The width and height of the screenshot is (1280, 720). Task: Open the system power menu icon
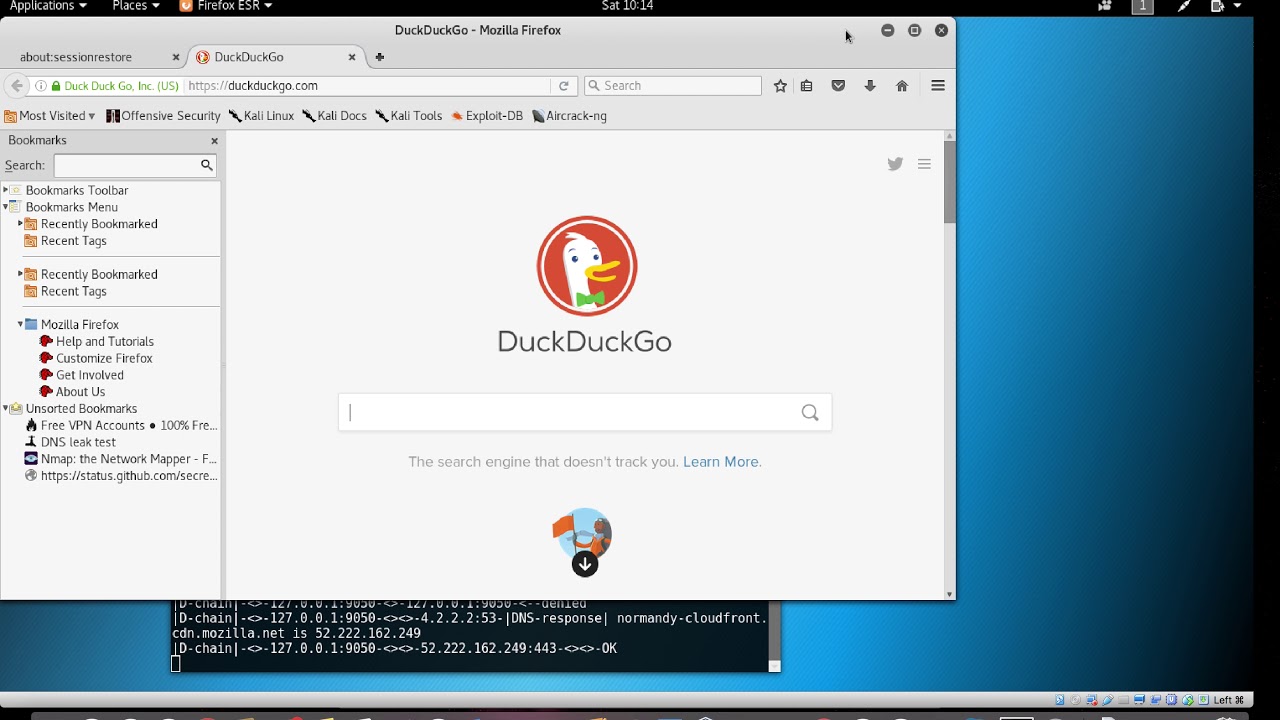point(1225,6)
